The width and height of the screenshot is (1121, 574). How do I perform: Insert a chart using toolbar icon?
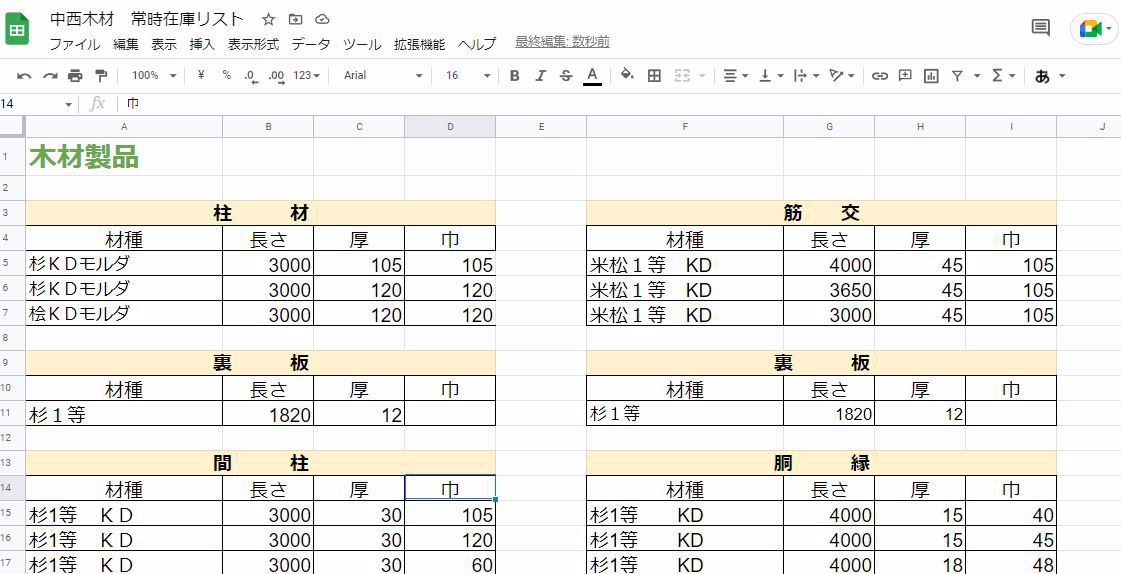[x=932, y=76]
